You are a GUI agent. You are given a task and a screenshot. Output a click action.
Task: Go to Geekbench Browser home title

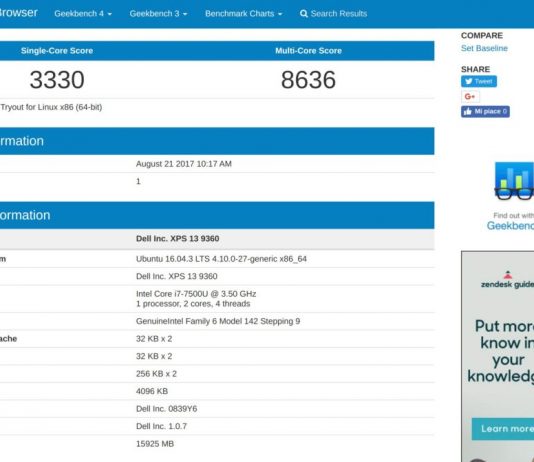tap(19, 13)
